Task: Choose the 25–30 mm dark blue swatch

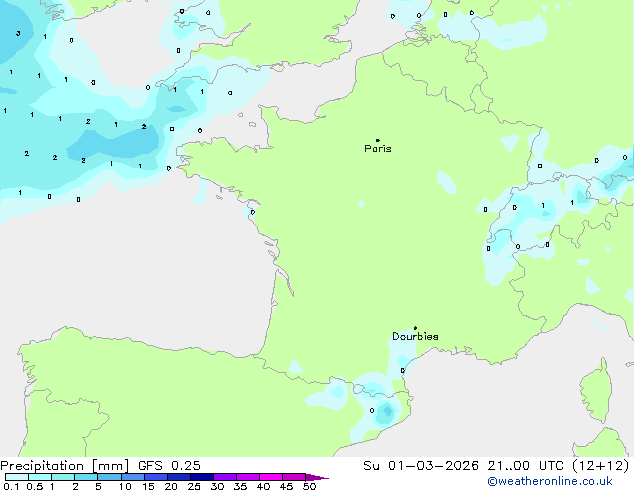Action: click(201, 477)
